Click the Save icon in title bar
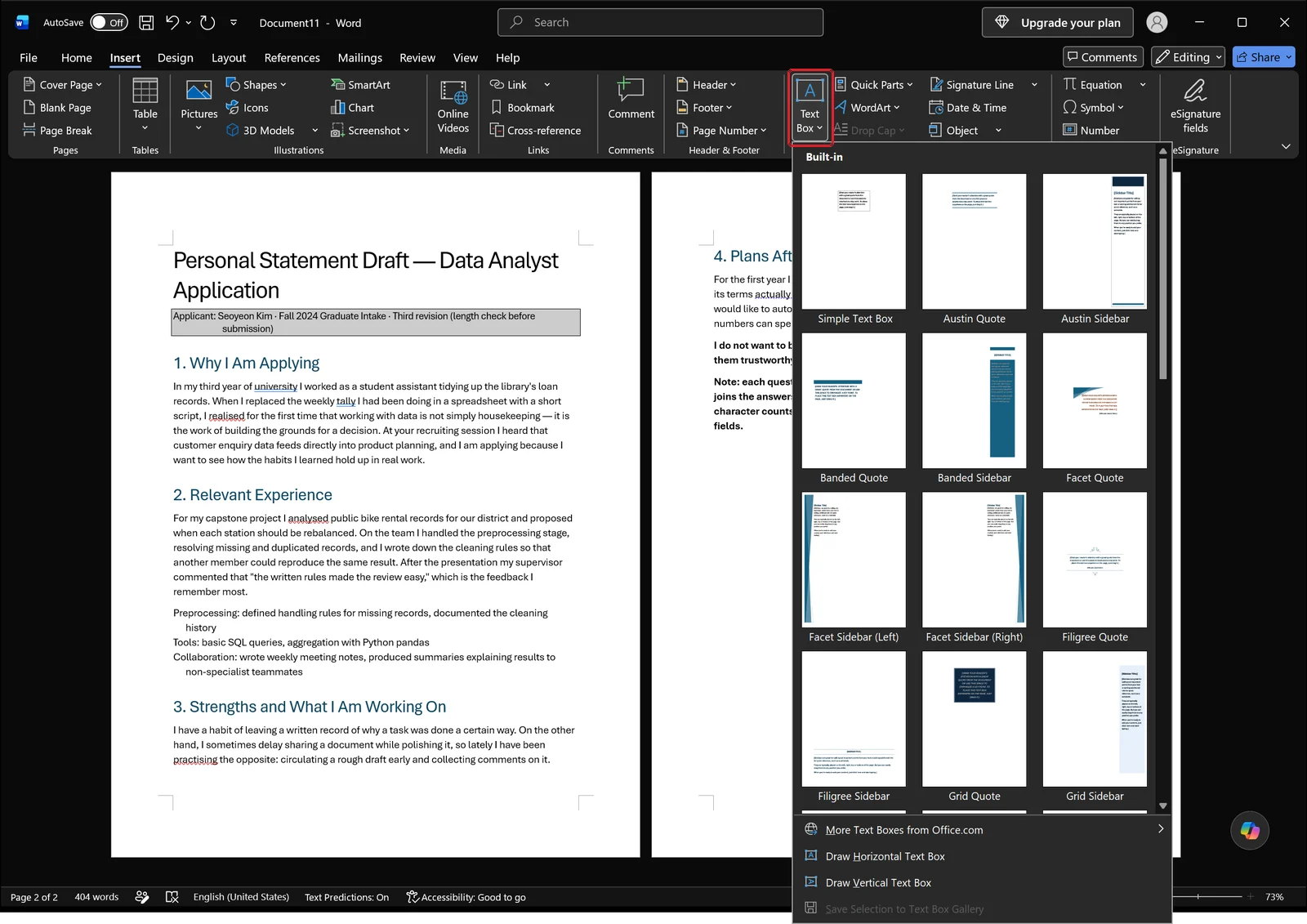Screen dimensions: 1307x924 point(146,23)
